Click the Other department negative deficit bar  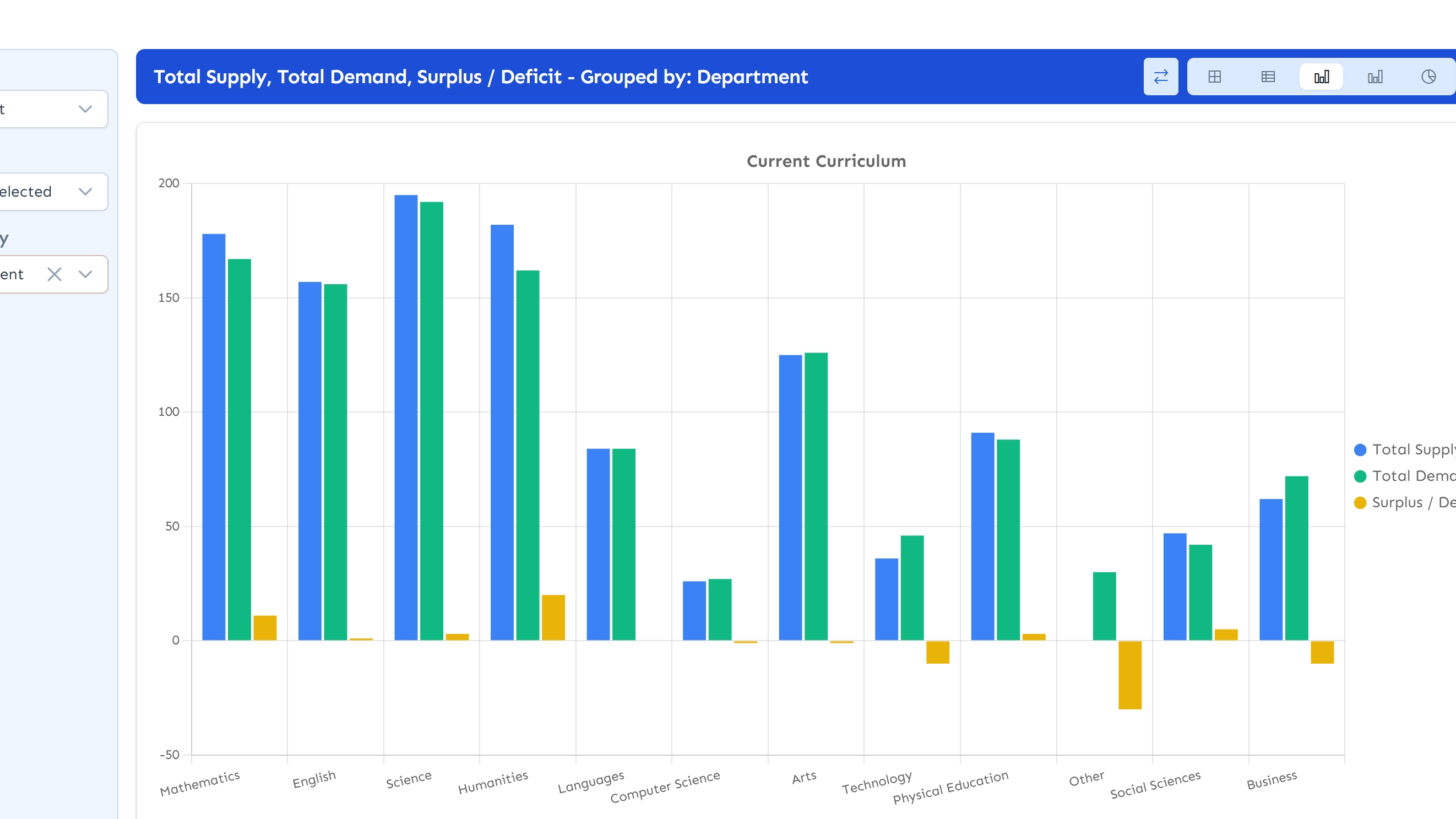[x=1129, y=674]
